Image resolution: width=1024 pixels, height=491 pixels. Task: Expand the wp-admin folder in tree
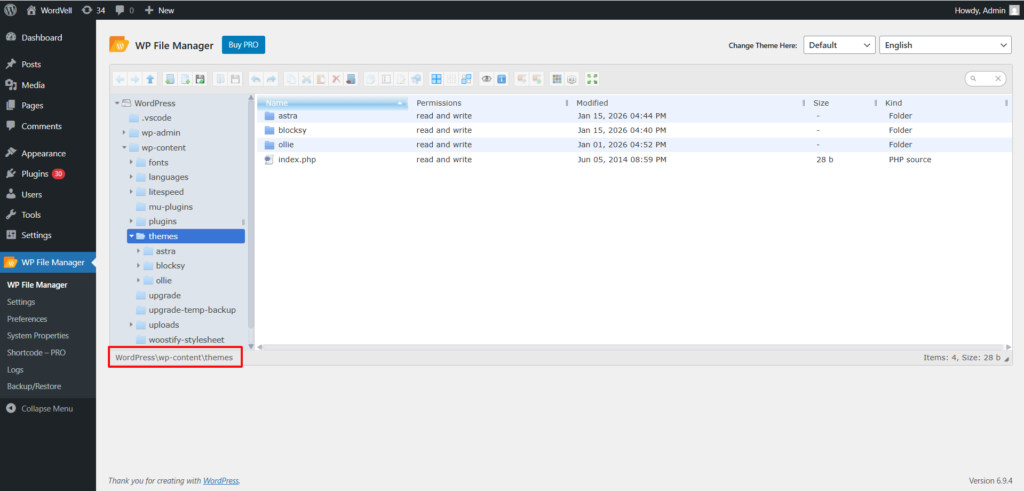[124, 133]
